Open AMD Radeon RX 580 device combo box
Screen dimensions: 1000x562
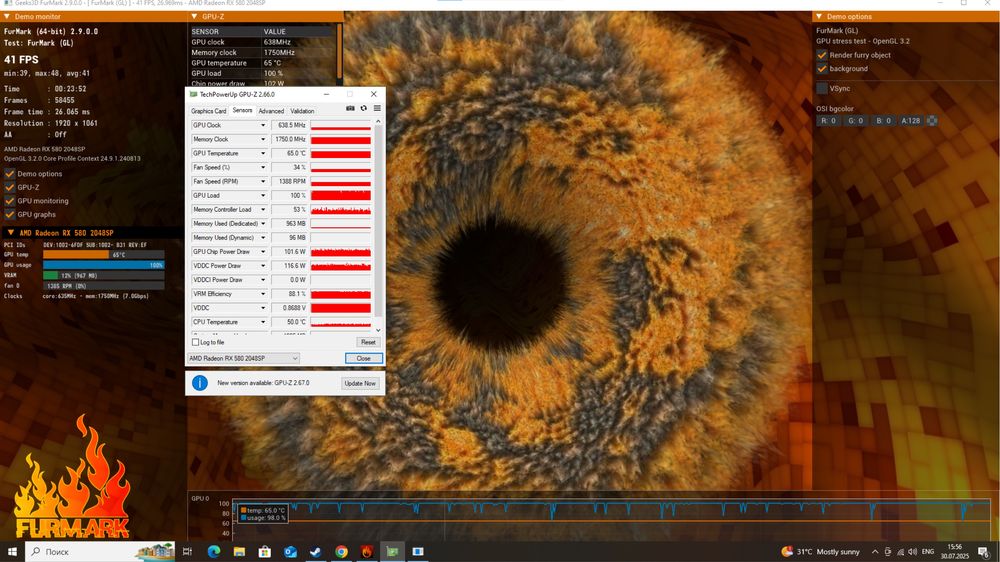(244, 359)
